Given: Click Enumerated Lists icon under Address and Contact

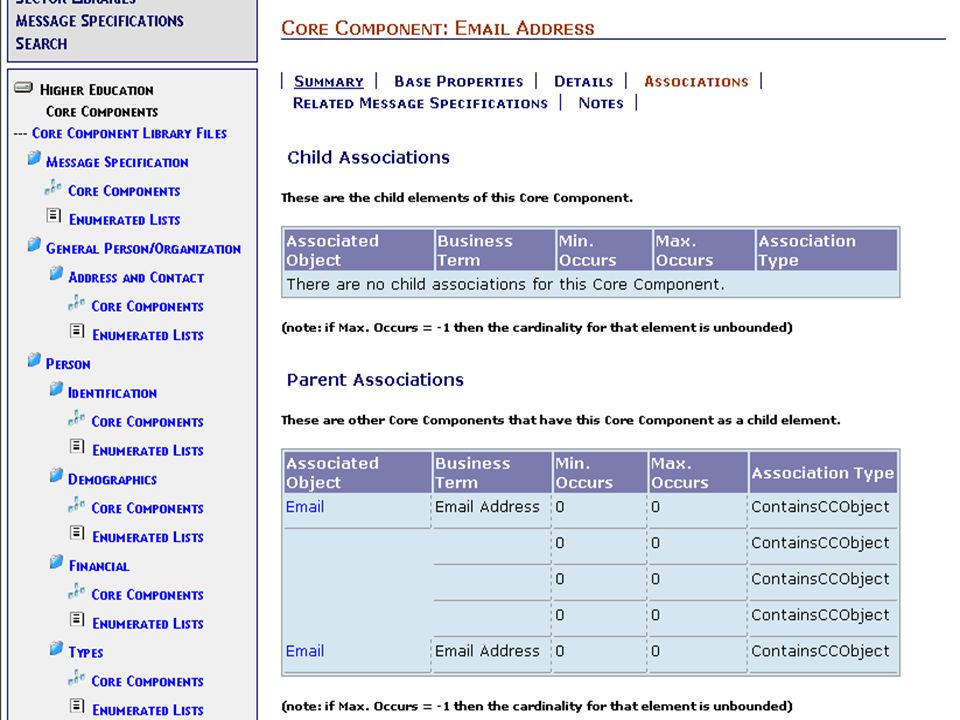Looking at the screenshot, I should (x=77, y=331).
